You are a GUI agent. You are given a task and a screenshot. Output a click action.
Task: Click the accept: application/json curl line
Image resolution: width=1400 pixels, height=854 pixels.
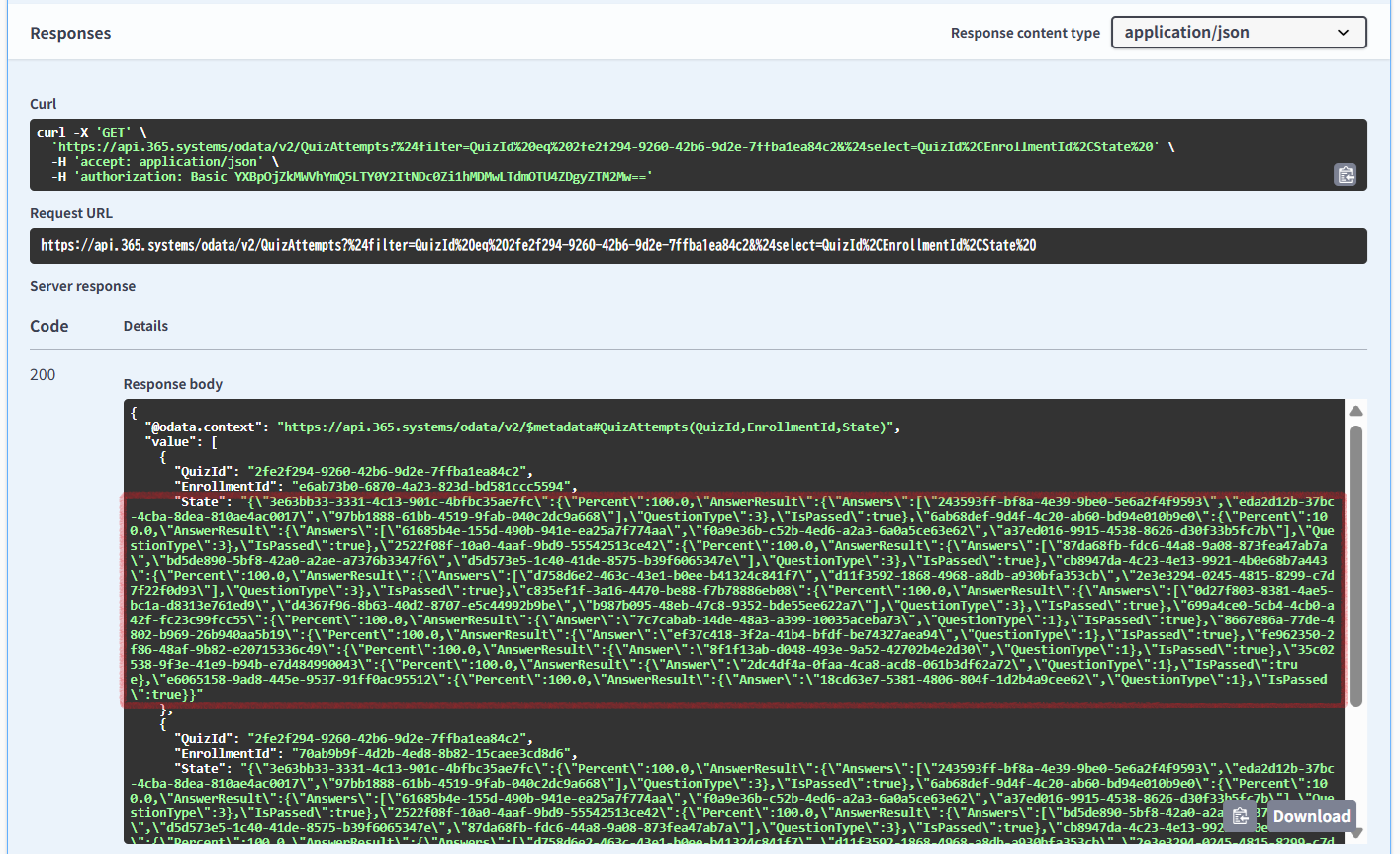coord(165,161)
